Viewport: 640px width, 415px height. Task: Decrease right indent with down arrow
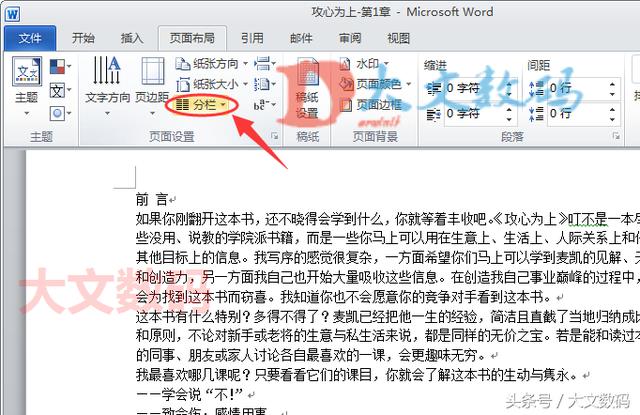(509, 118)
